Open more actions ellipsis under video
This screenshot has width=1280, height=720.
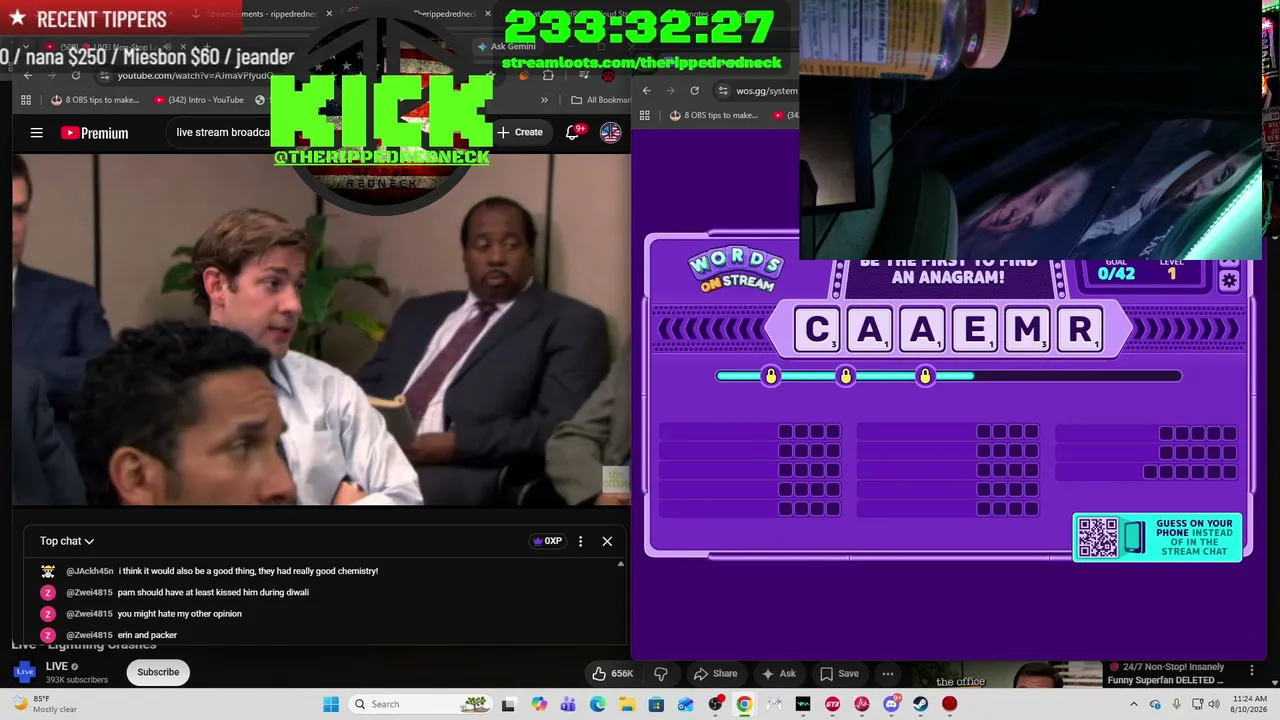tap(888, 673)
